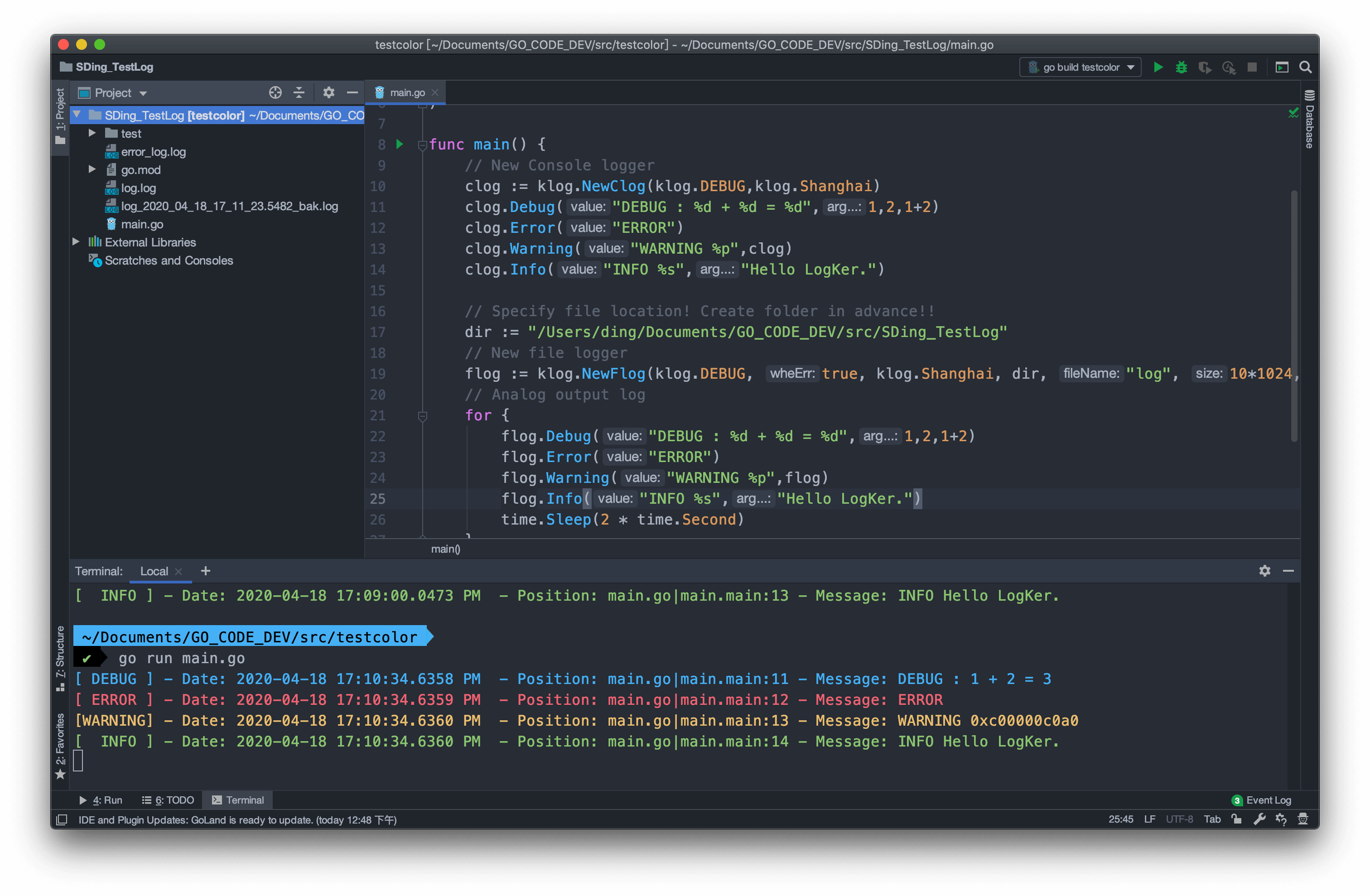
Task: Switch to the TODO tool tab
Action: [168, 800]
